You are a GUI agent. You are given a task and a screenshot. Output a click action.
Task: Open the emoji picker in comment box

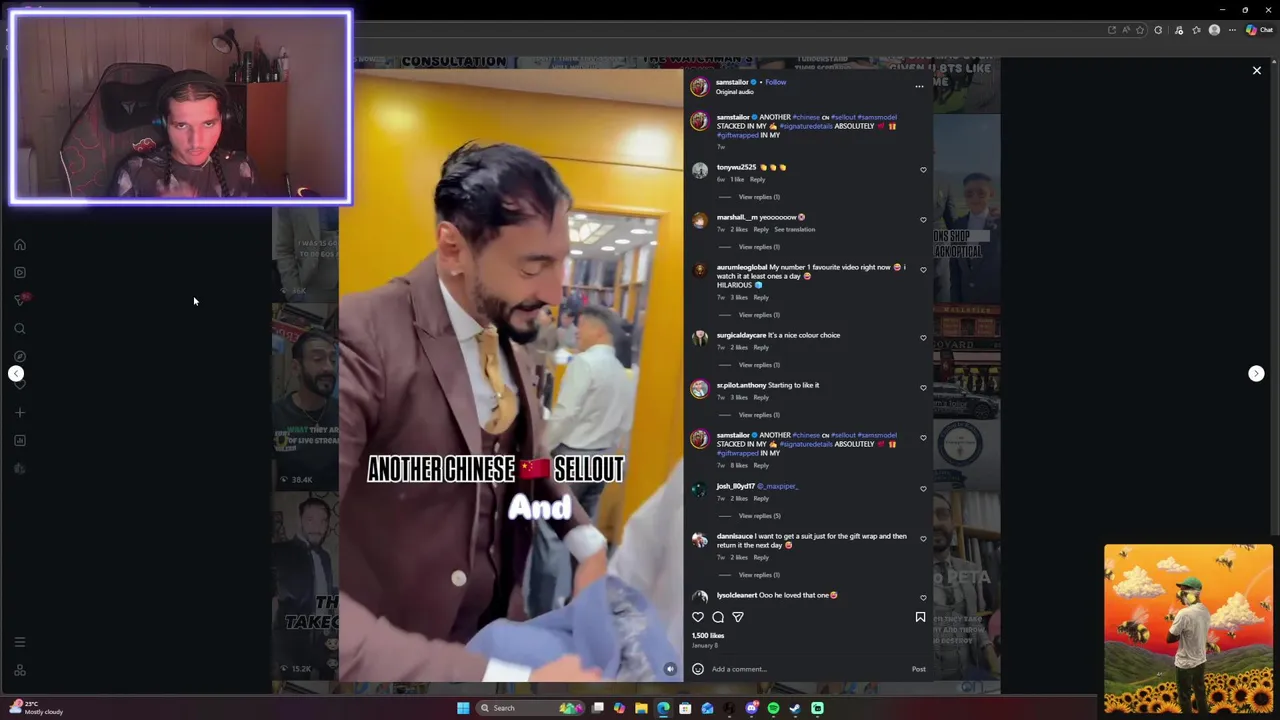click(x=698, y=669)
